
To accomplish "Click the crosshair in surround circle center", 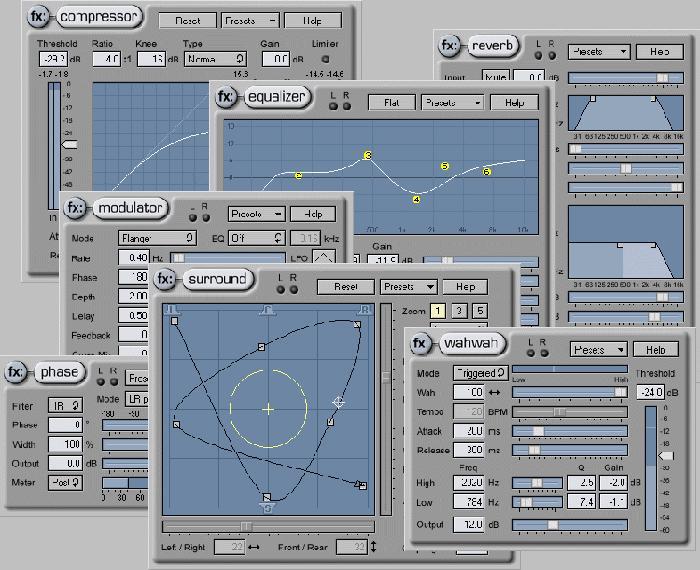I will [x=268, y=409].
